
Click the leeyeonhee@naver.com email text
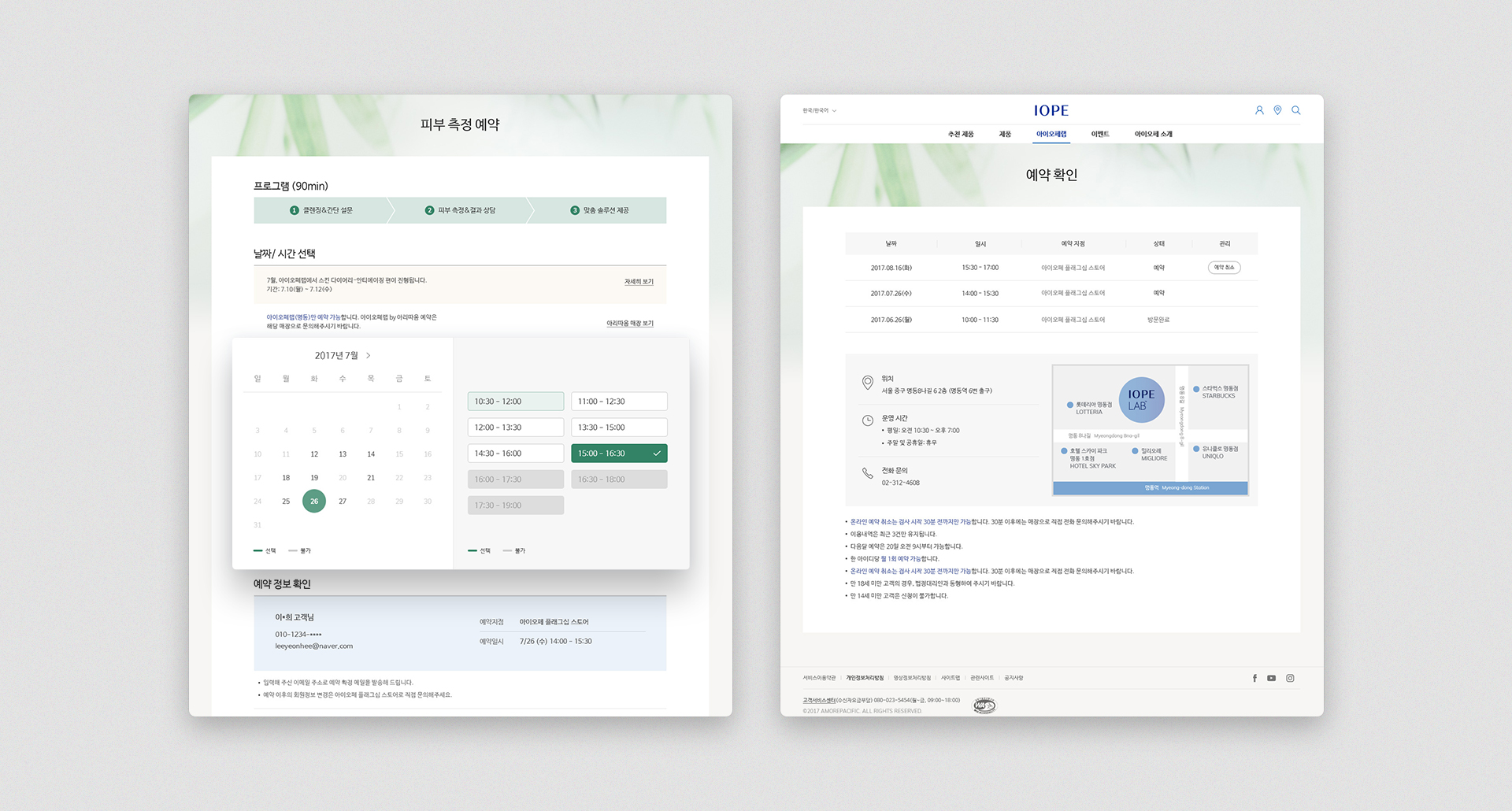coord(313,646)
